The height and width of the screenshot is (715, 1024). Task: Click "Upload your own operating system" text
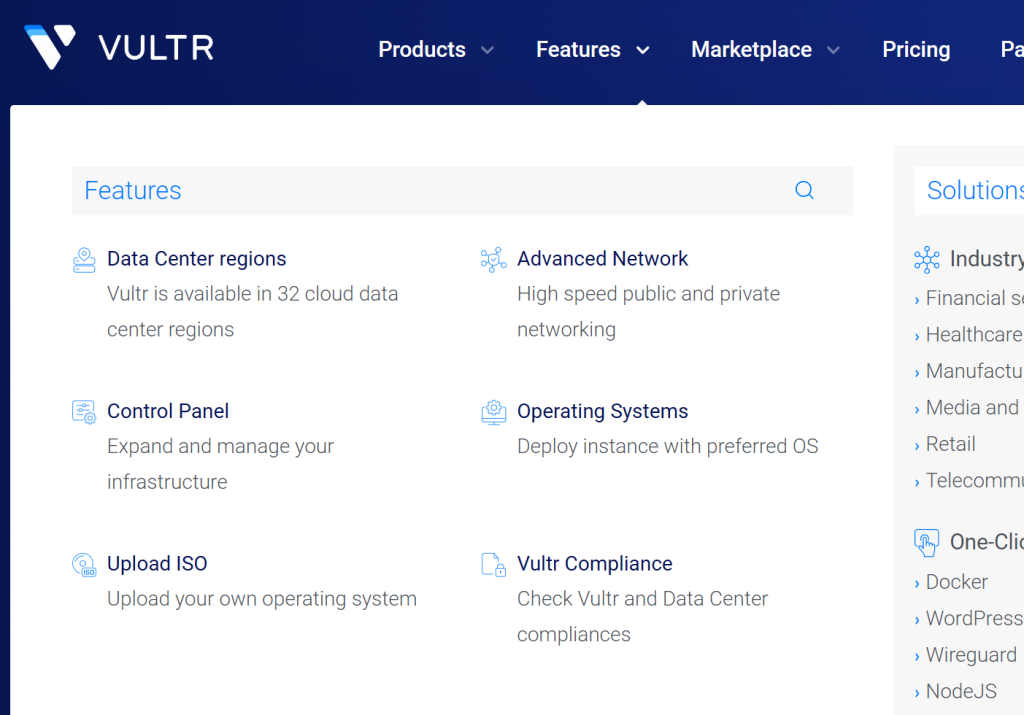coord(262,599)
